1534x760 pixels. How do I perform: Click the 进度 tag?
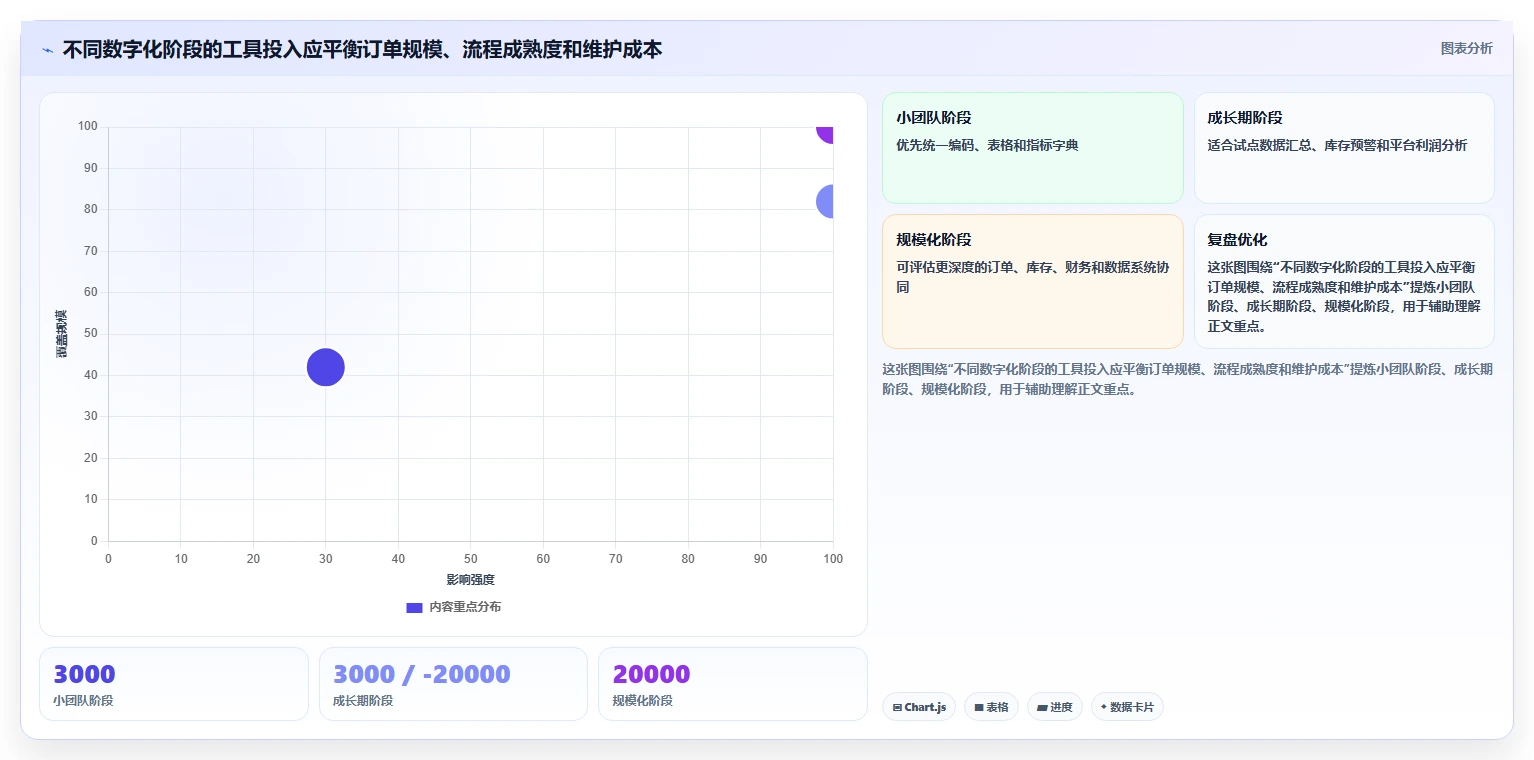point(1054,707)
